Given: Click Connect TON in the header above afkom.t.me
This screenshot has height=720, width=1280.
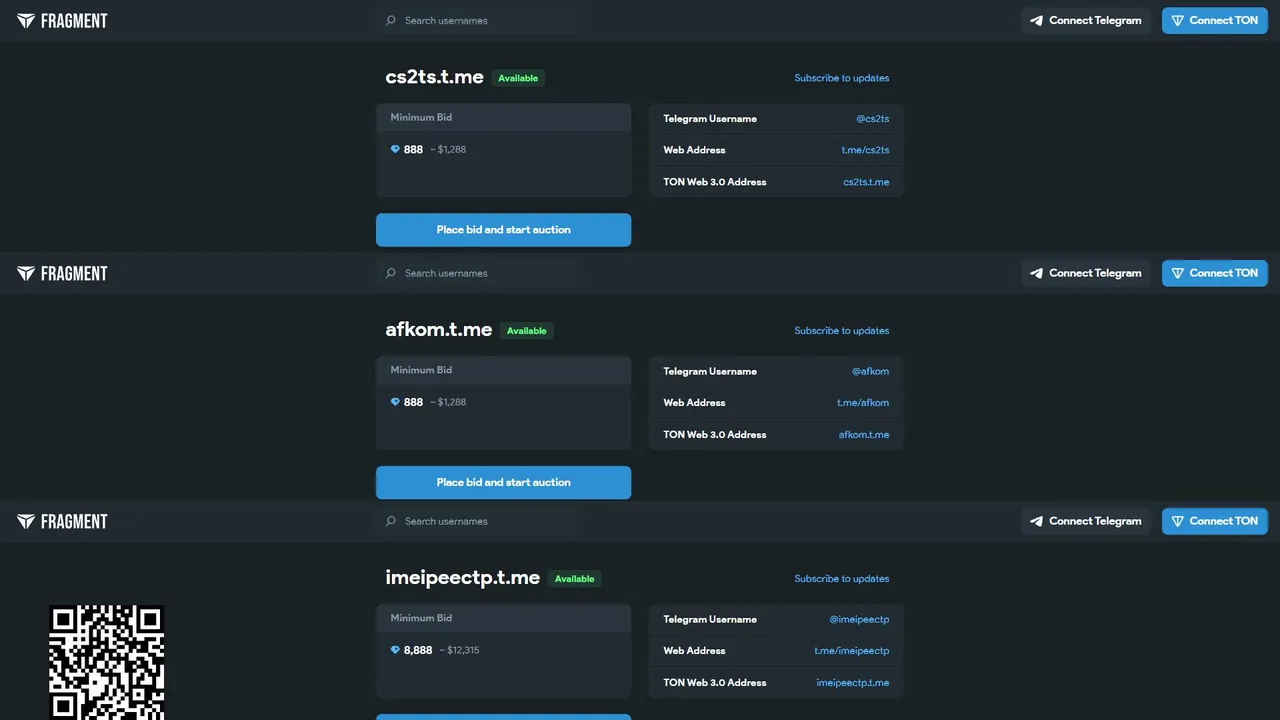Looking at the screenshot, I should (1215, 273).
